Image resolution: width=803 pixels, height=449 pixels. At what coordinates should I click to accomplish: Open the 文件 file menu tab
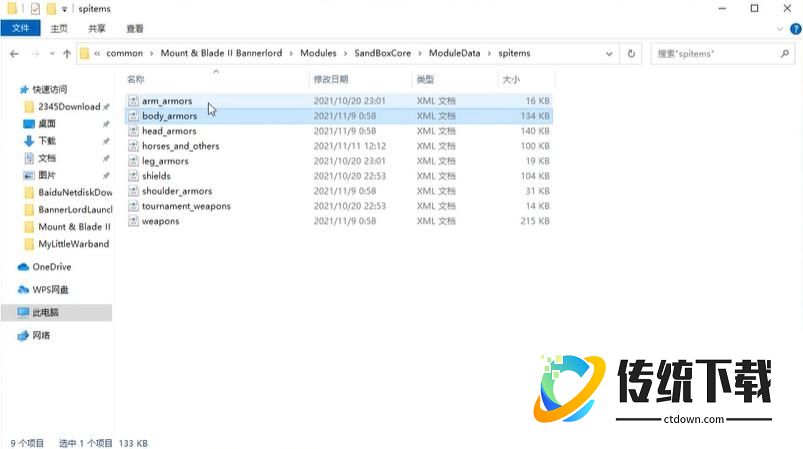tap(20, 29)
